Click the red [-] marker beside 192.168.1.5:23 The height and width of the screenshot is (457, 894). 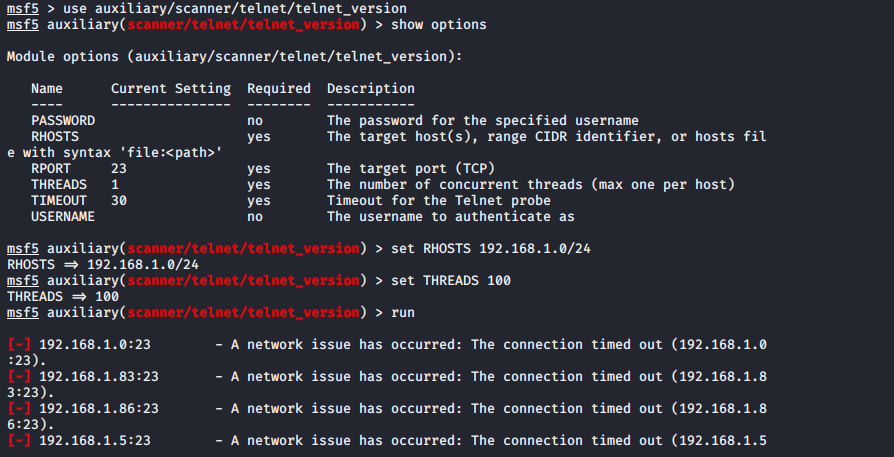19,440
